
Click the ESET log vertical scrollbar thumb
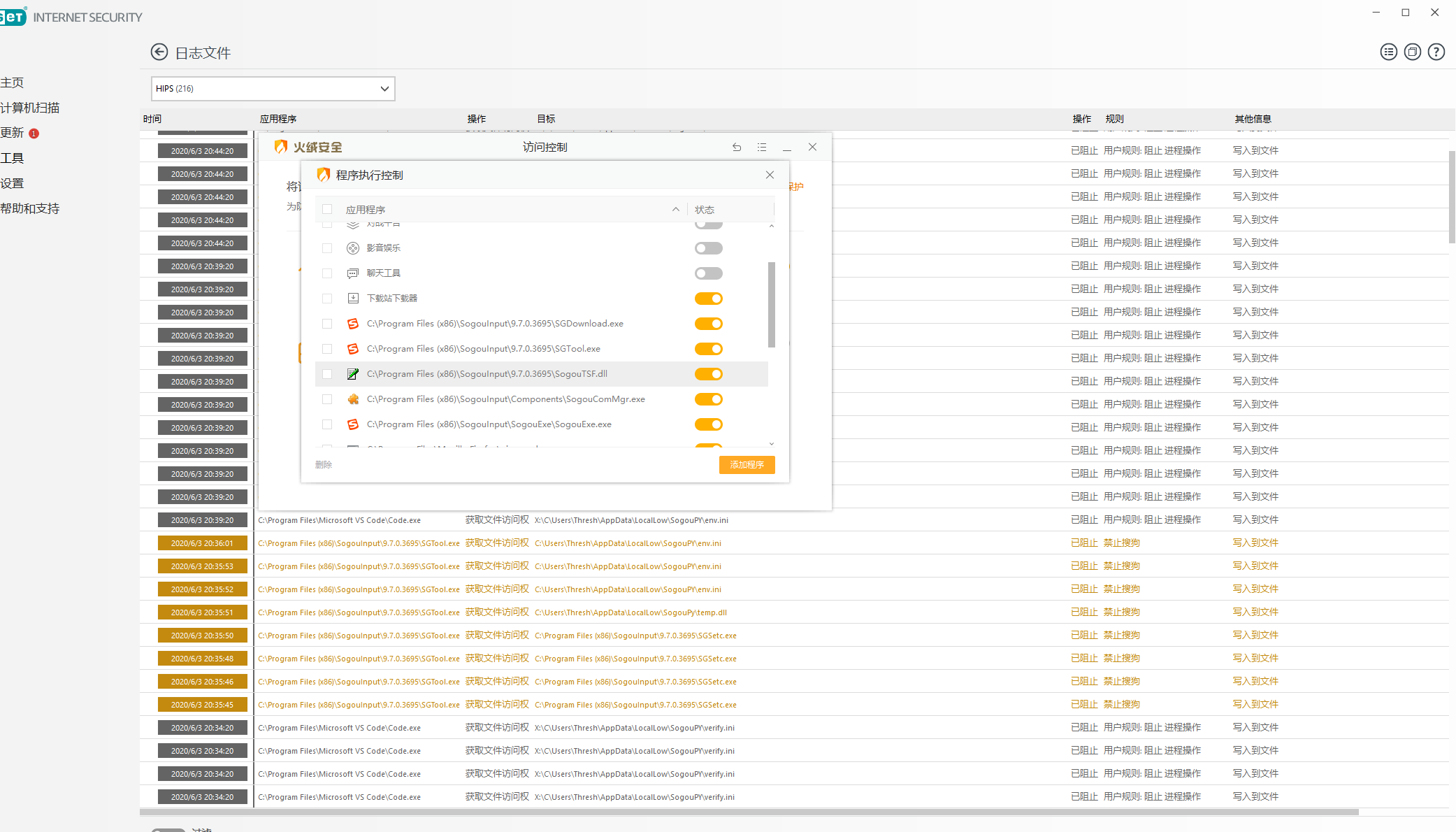[1452, 197]
